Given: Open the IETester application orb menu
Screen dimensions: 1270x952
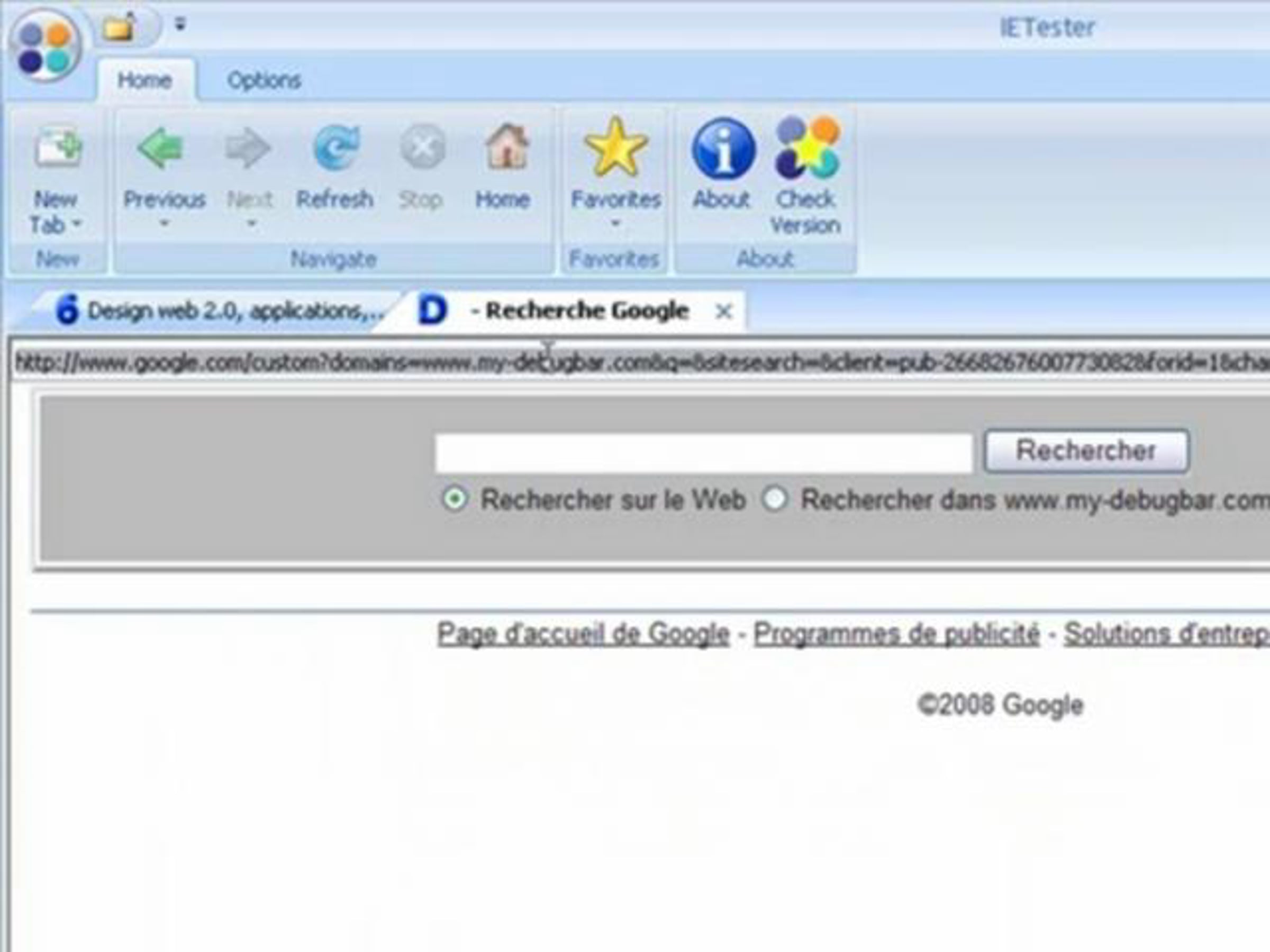Looking at the screenshot, I should 45,46.
